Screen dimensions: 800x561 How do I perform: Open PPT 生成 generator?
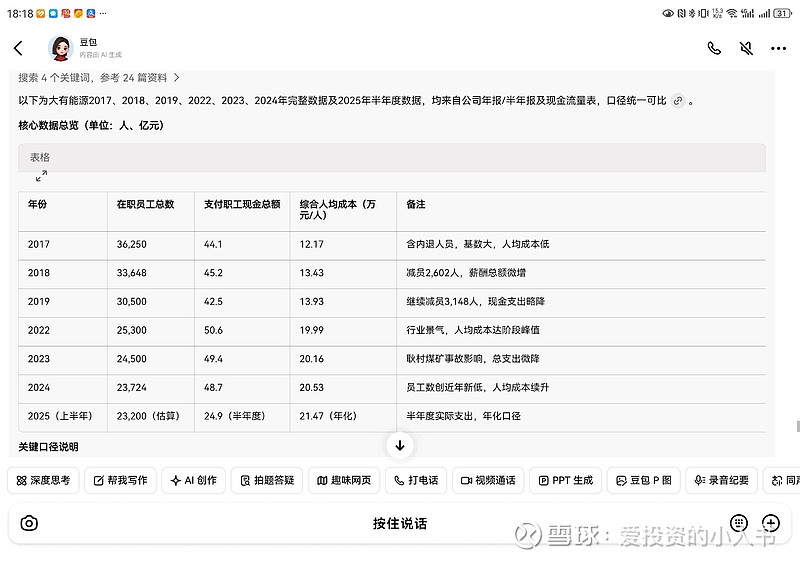pos(565,480)
